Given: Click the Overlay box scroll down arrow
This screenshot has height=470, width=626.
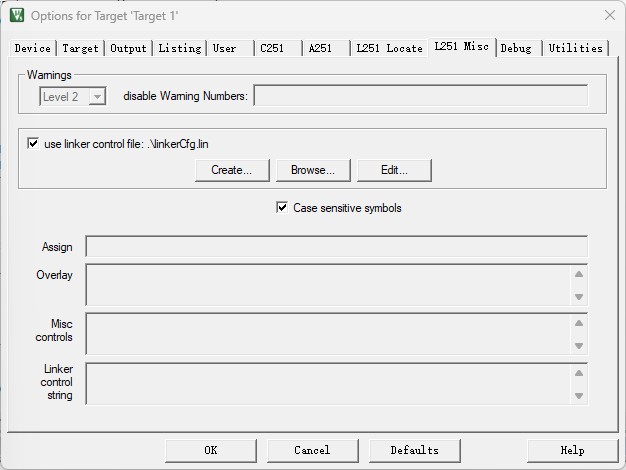Looking at the screenshot, I should (x=579, y=297).
